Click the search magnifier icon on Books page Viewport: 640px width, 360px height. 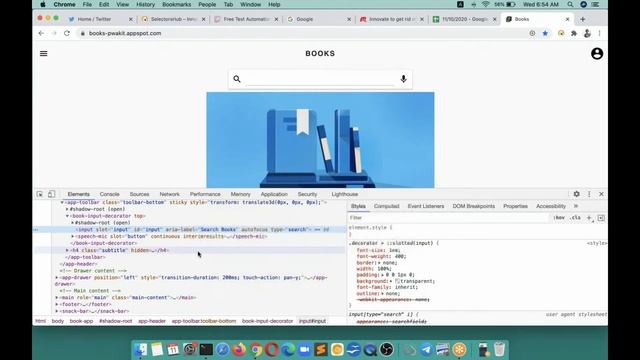click(237, 79)
